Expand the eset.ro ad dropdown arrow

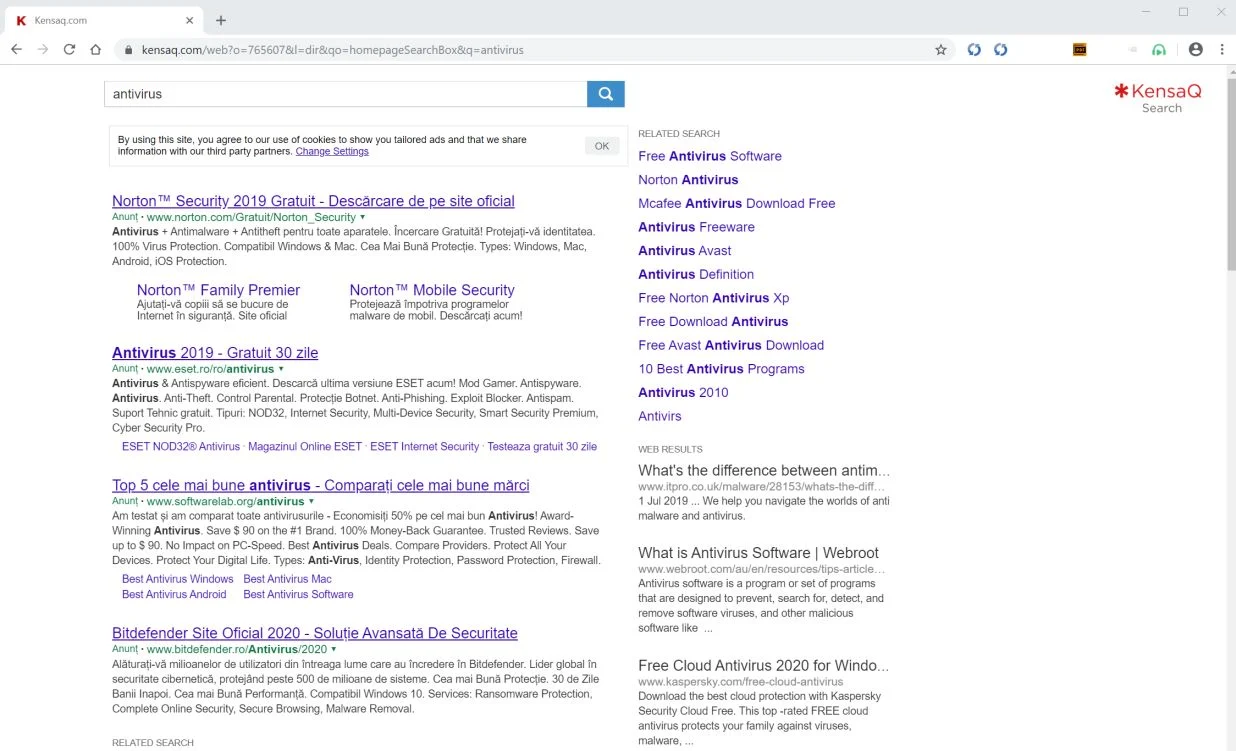tap(280, 369)
